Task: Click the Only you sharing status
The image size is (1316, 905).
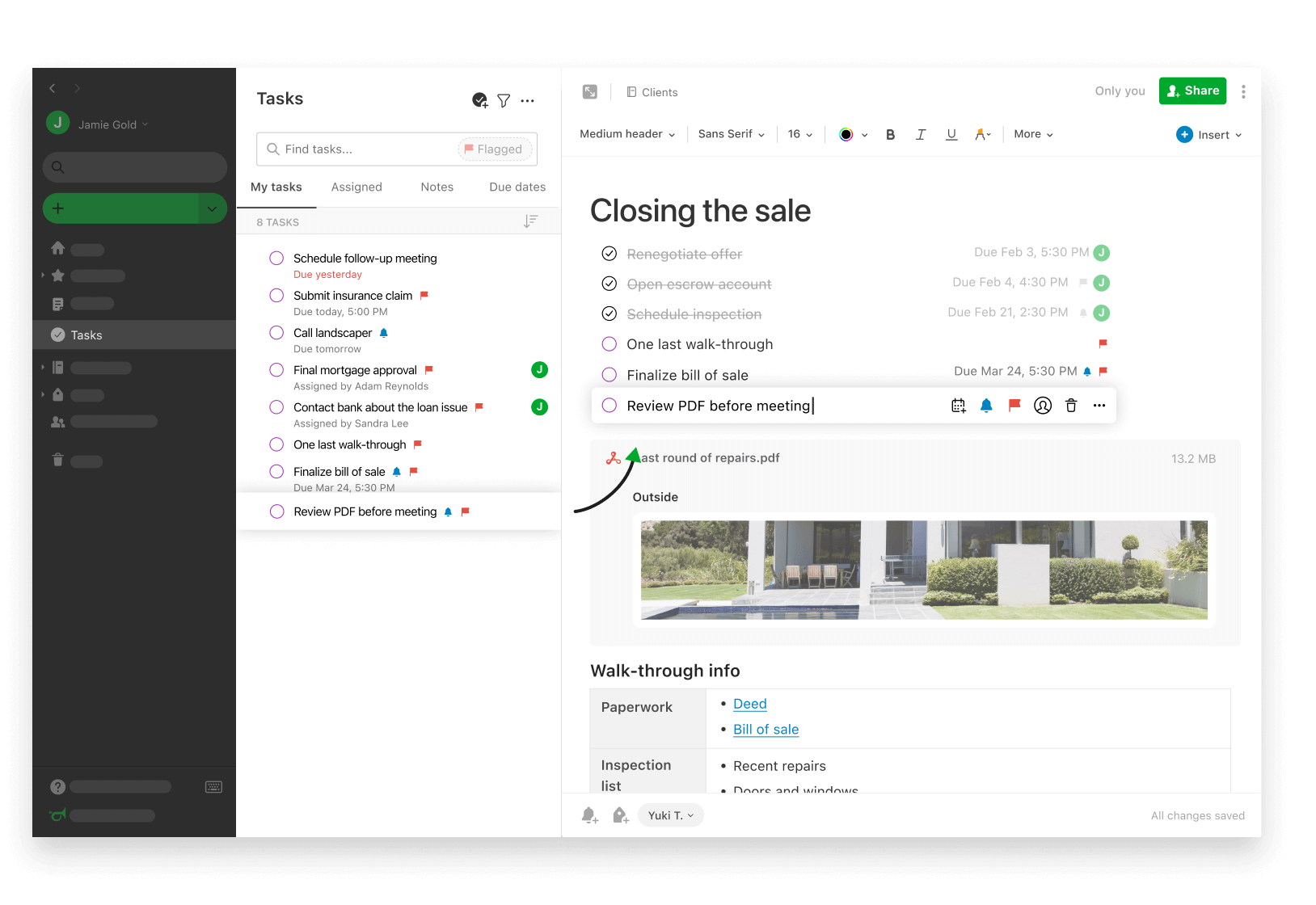Action: (1120, 91)
